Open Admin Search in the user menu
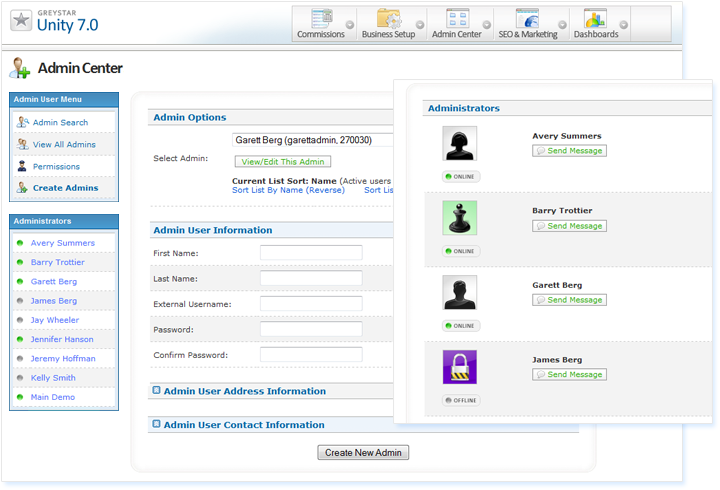This screenshot has width=720, height=490. [x=60, y=122]
